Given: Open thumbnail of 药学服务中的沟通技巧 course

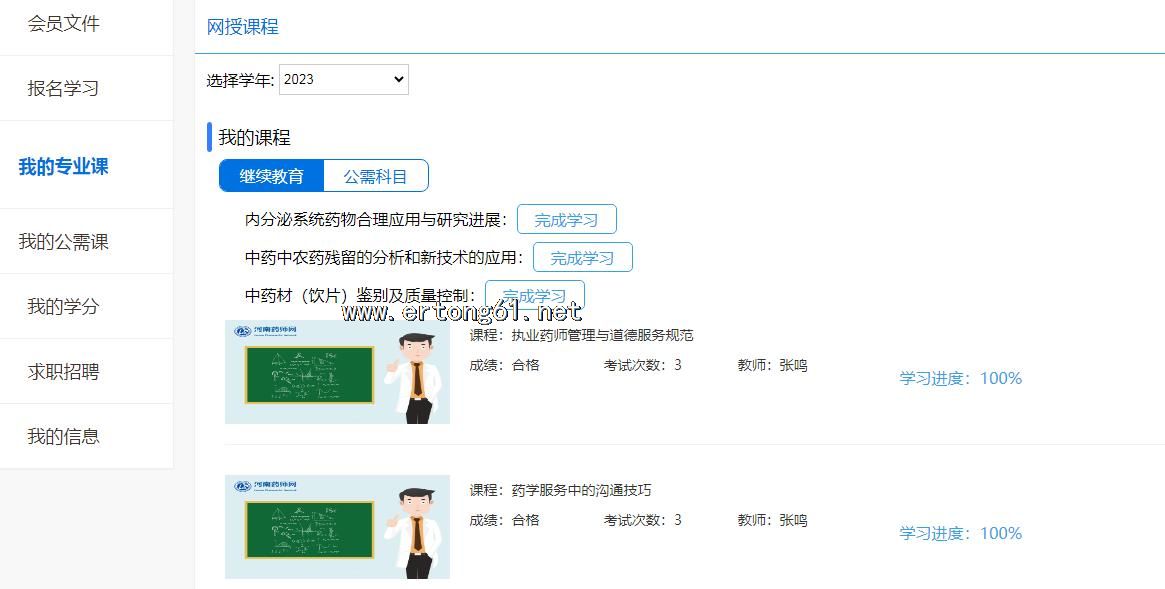Looking at the screenshot, I should tap(337, 527).
